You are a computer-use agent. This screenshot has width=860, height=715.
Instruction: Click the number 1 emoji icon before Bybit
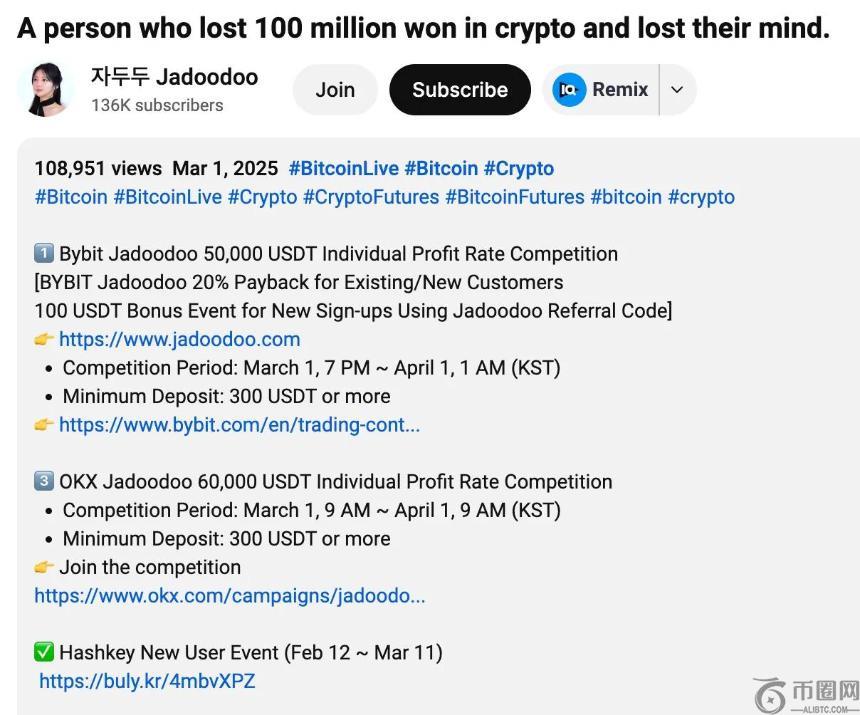(x=44, y=254)
